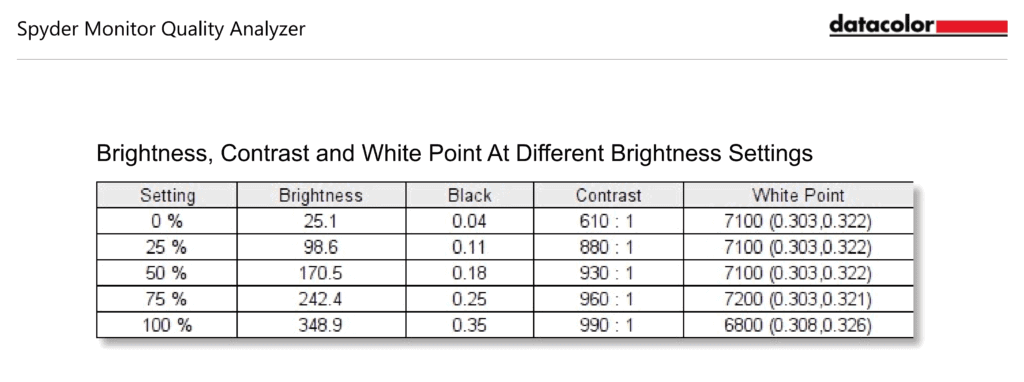Click the 25.1 brightness value

tap(321, 221)
